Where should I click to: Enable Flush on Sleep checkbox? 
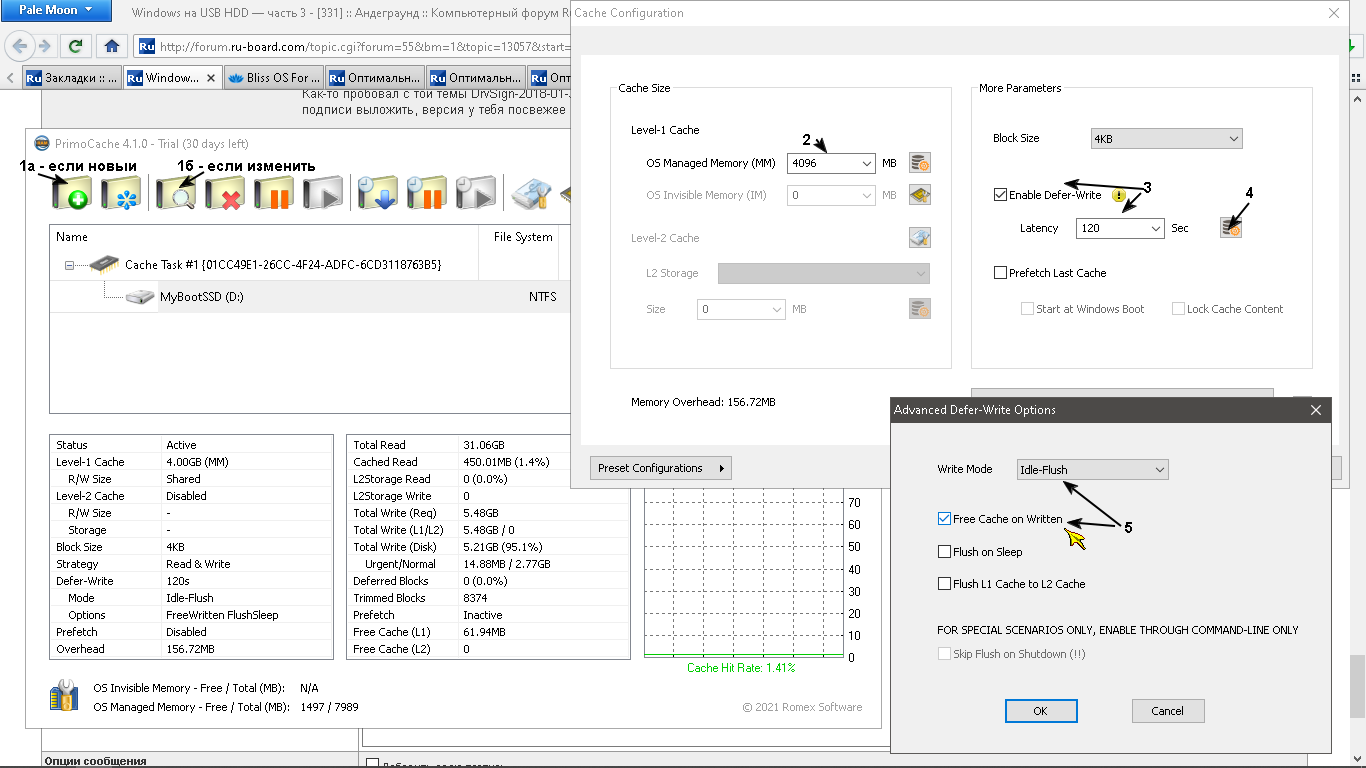point(944,552)
